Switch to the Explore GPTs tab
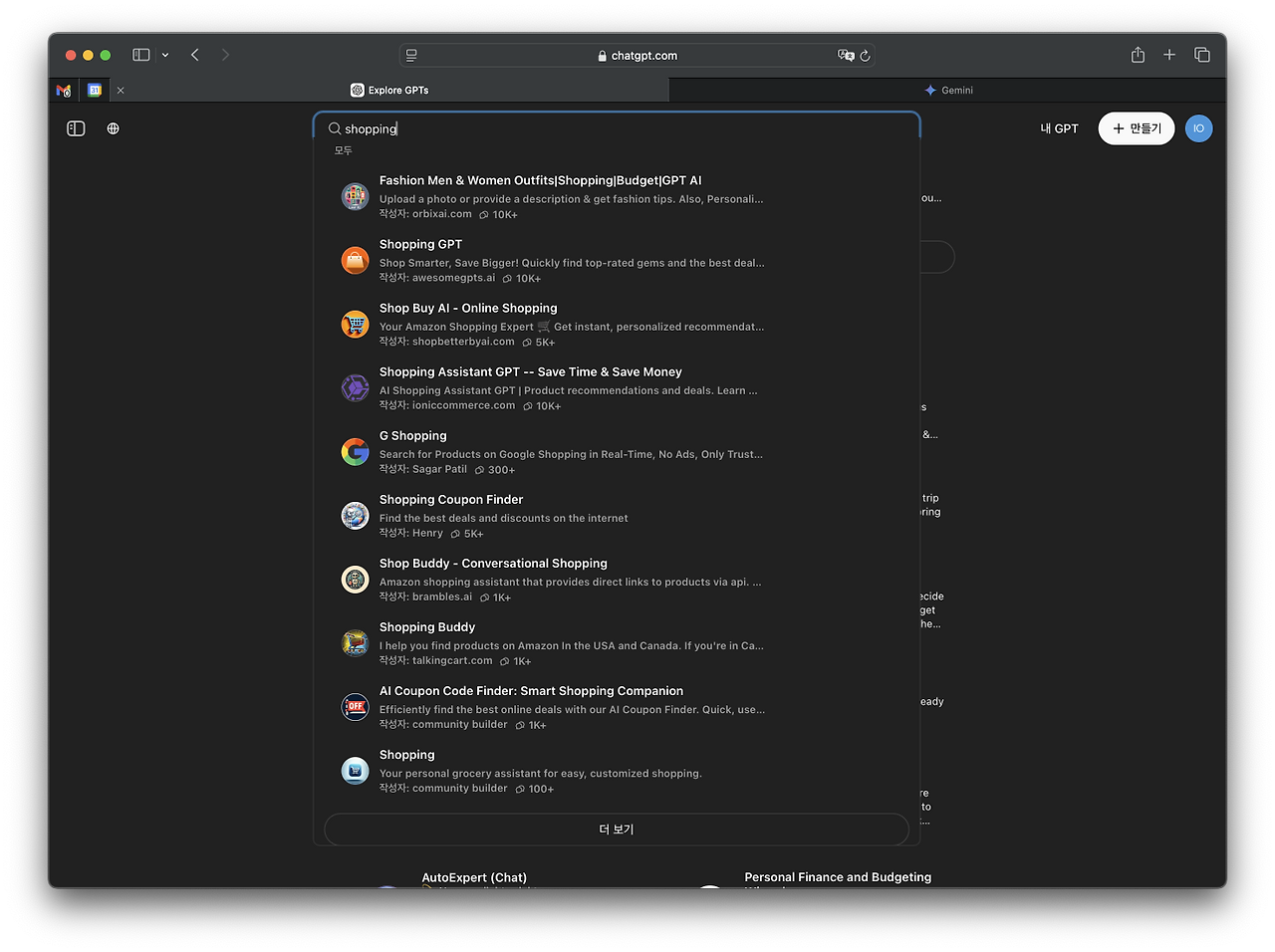 pos(389,90)
